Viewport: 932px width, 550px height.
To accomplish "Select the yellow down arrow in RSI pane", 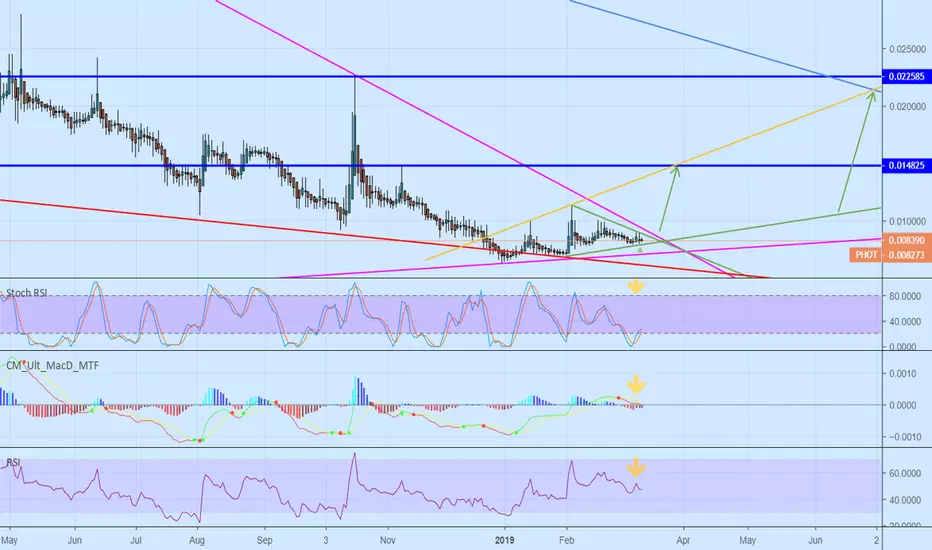I will tap(636, 468).
